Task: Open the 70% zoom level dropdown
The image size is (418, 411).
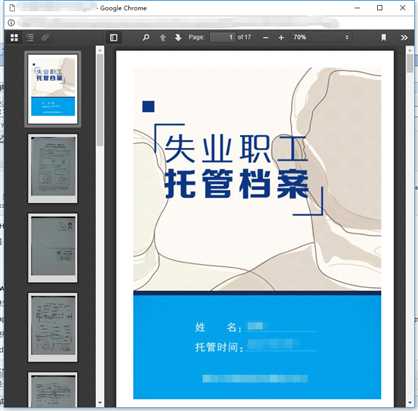Action: pos(321,37)
